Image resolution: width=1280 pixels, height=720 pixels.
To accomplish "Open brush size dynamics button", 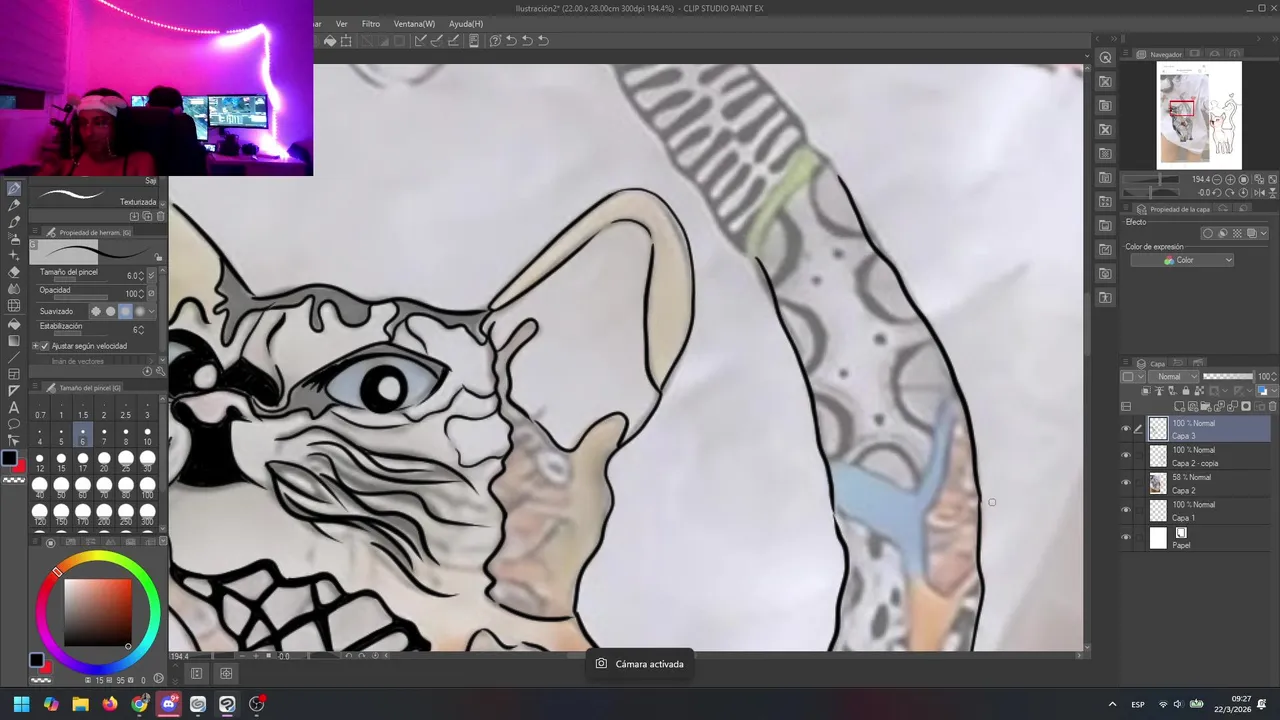I will (x=151, y=275).
